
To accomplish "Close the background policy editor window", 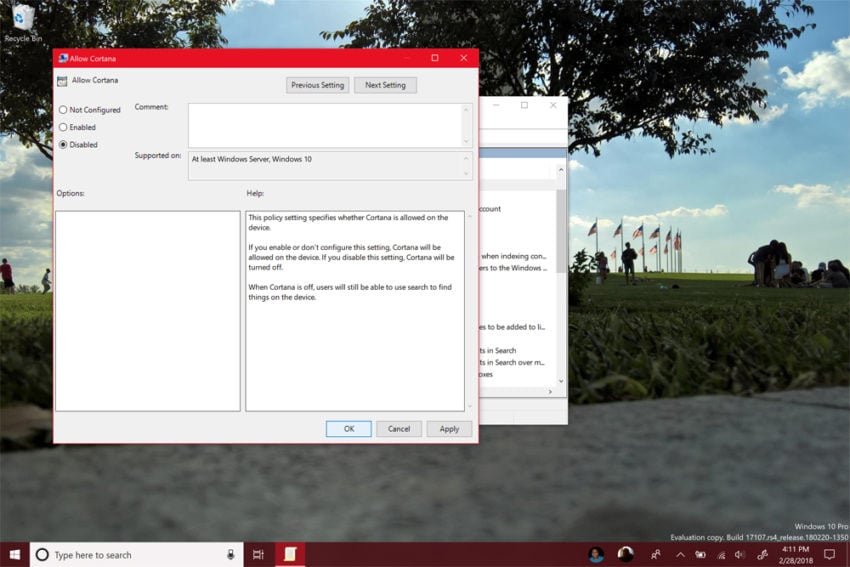I will [553, 105].
